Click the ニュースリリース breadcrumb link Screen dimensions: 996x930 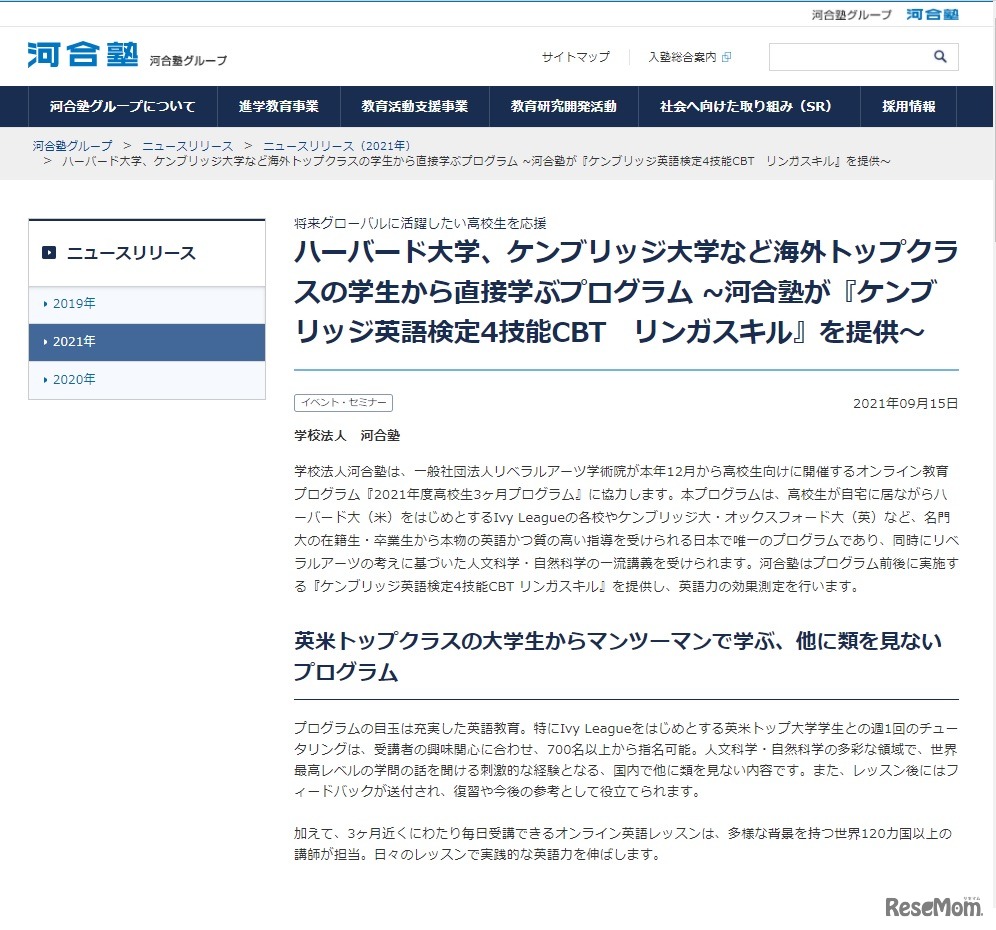point(185,144)
